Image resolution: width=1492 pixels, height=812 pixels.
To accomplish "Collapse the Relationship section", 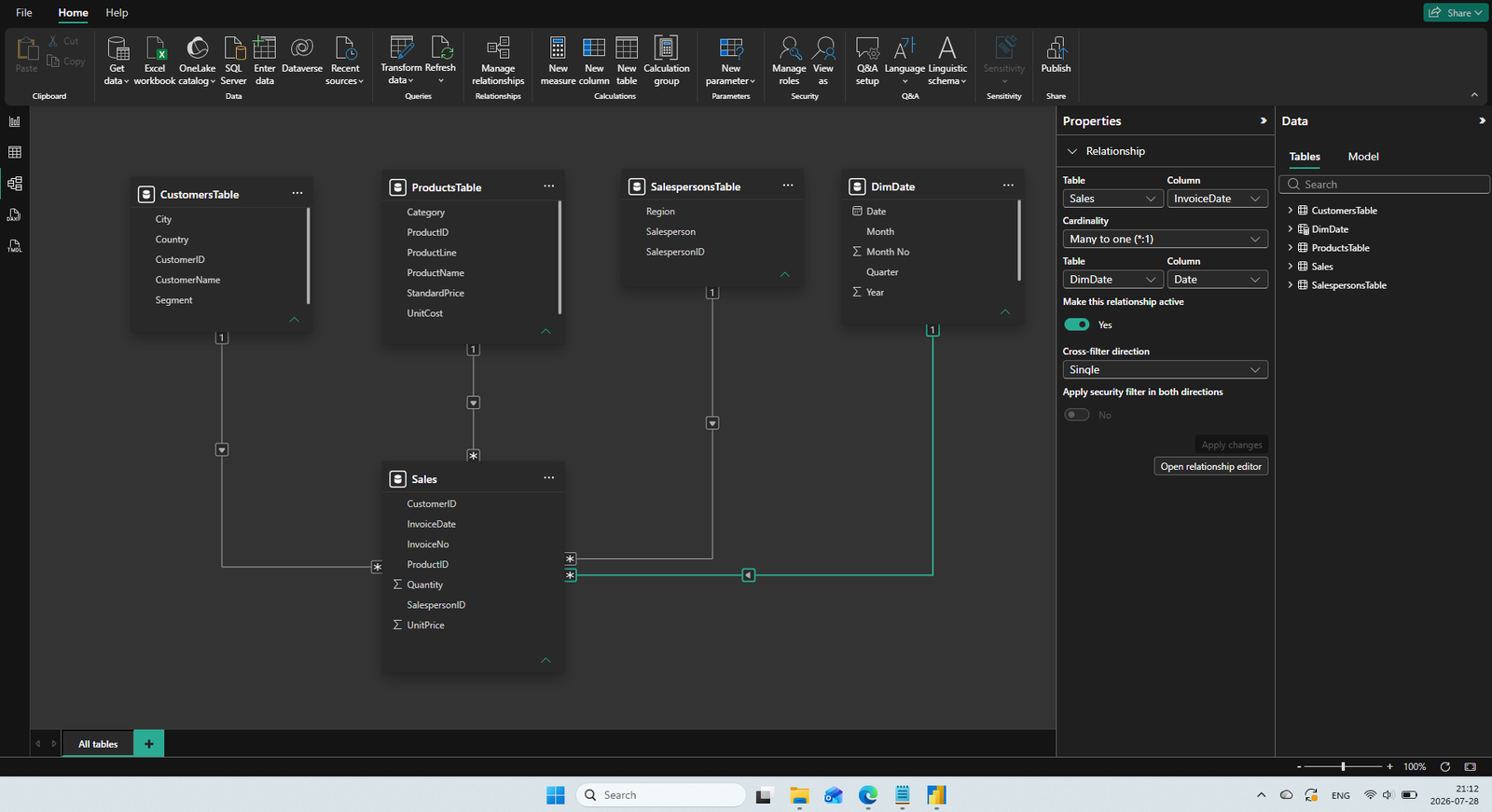I will coord(1072,151).
